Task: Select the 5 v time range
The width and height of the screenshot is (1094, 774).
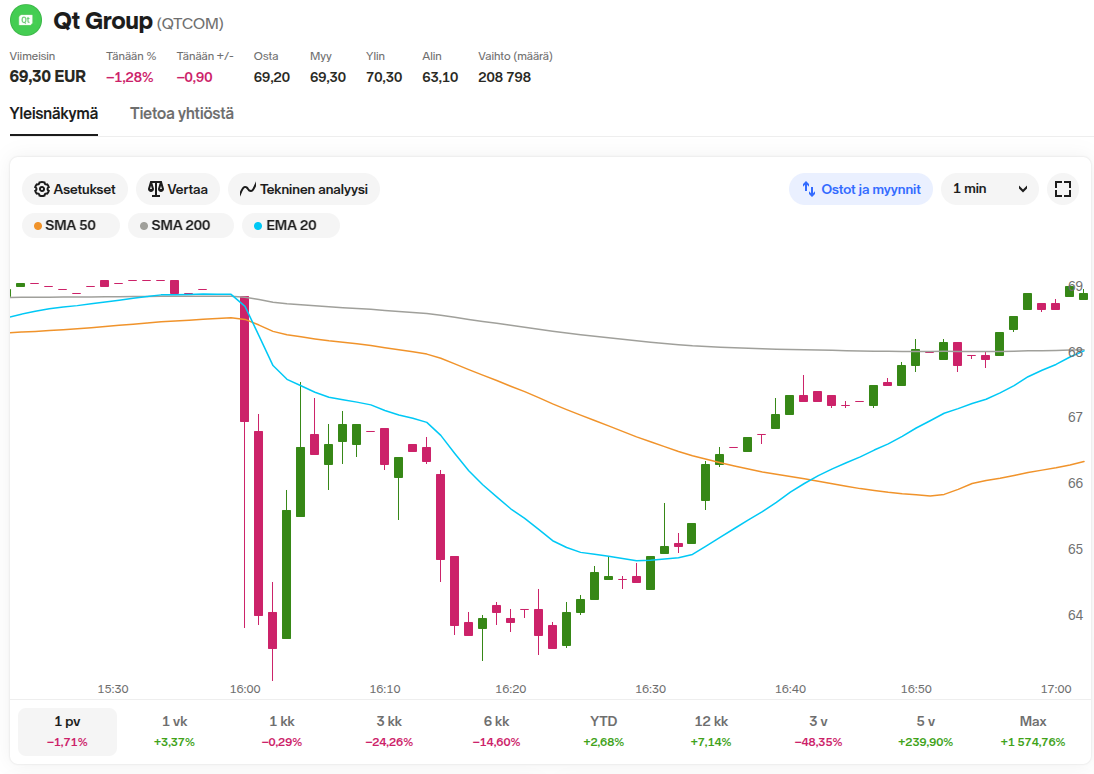Action: click(x=926, y=731)
